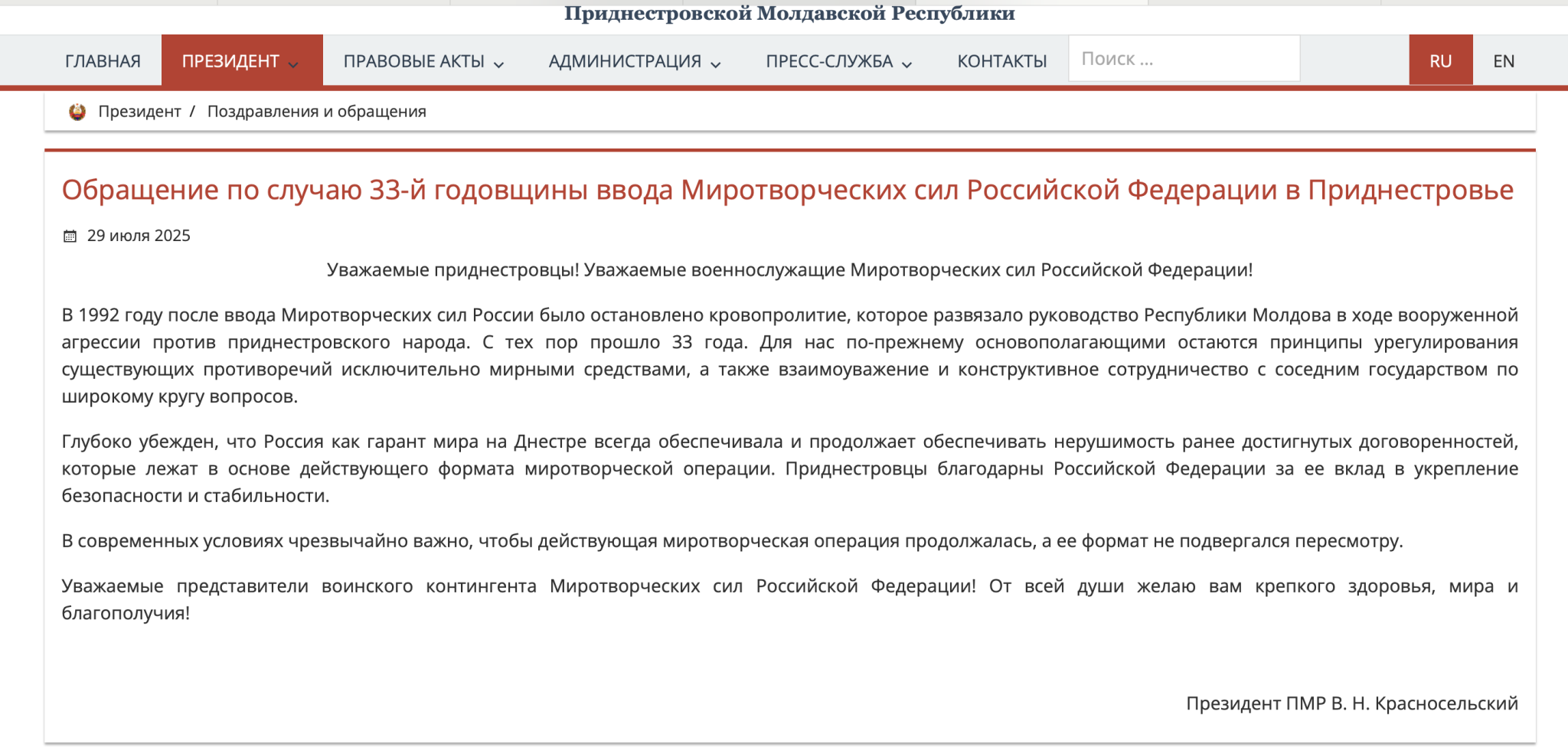Click the calendar icon beside the date
This screenshot has width=1568, height=747.
pos(70,236)
